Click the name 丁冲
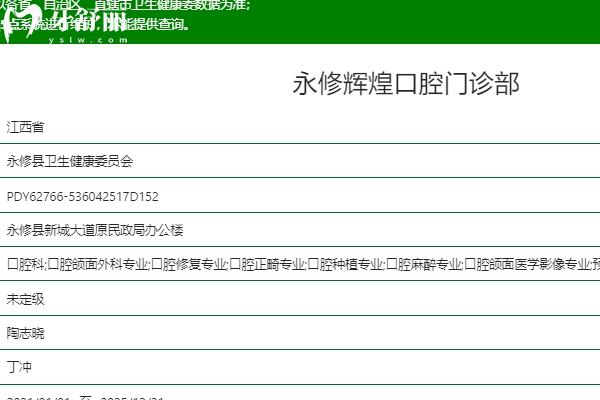This screenshot has width=600, height=400. 19,367
